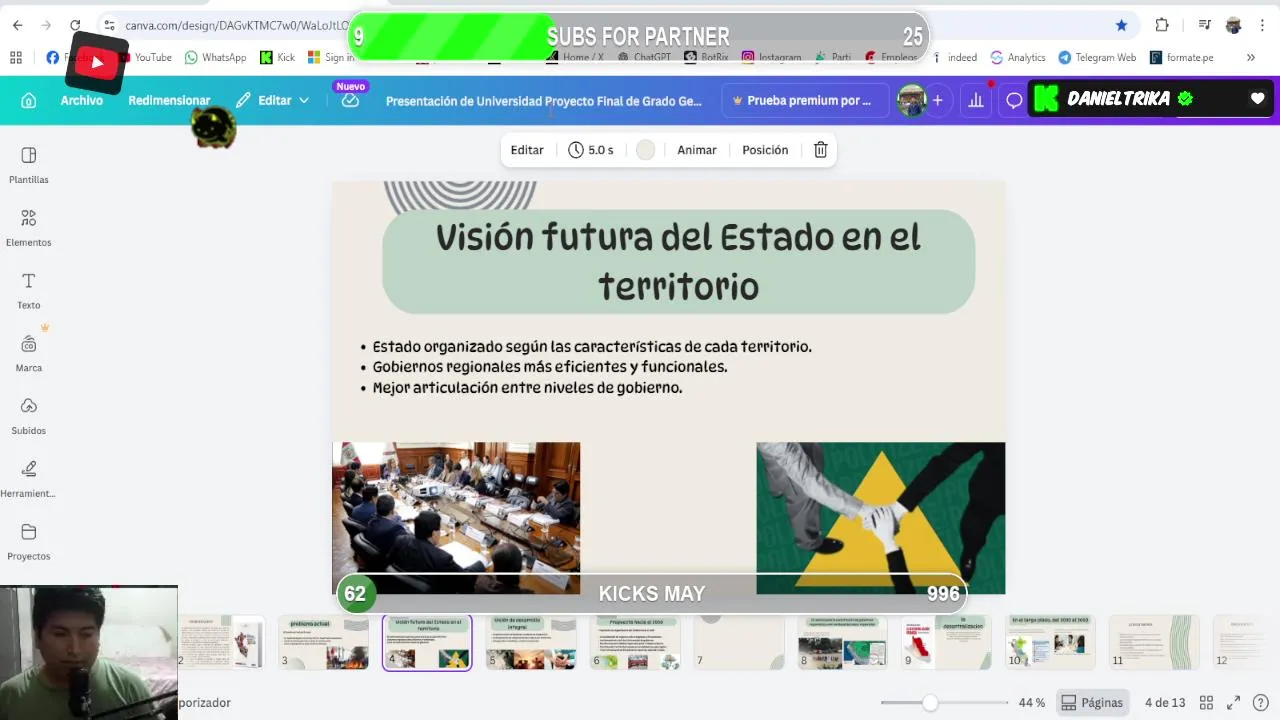
Task: Open the Analytics bookmark
Action: [1017, 57]
